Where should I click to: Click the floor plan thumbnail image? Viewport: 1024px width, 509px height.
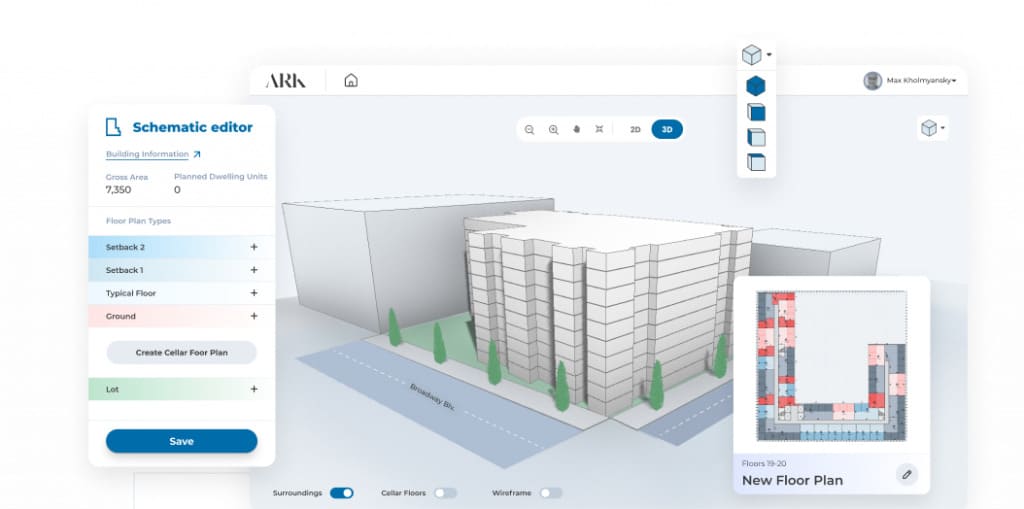click(831, 366)
